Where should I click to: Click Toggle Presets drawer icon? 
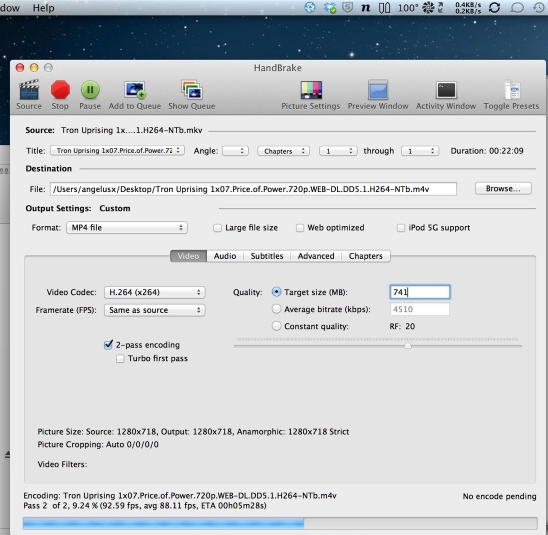click(512, 90)
